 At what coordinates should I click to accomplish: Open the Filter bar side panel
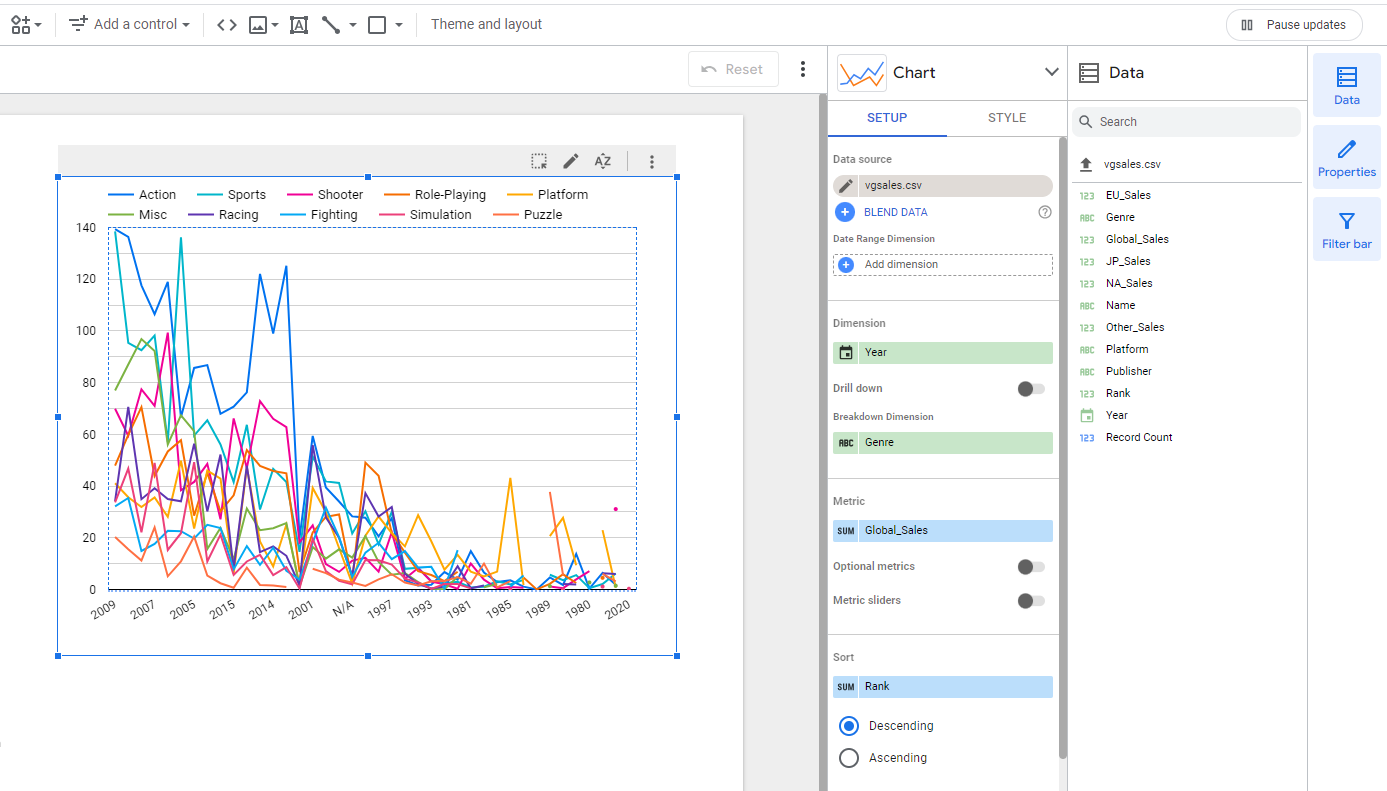[x=1346, y=229]
